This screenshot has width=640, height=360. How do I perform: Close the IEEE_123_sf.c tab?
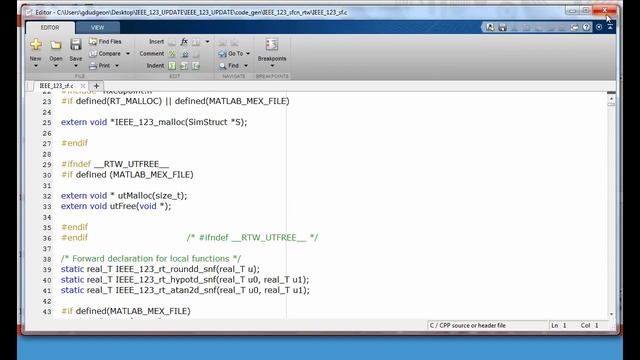83,86
